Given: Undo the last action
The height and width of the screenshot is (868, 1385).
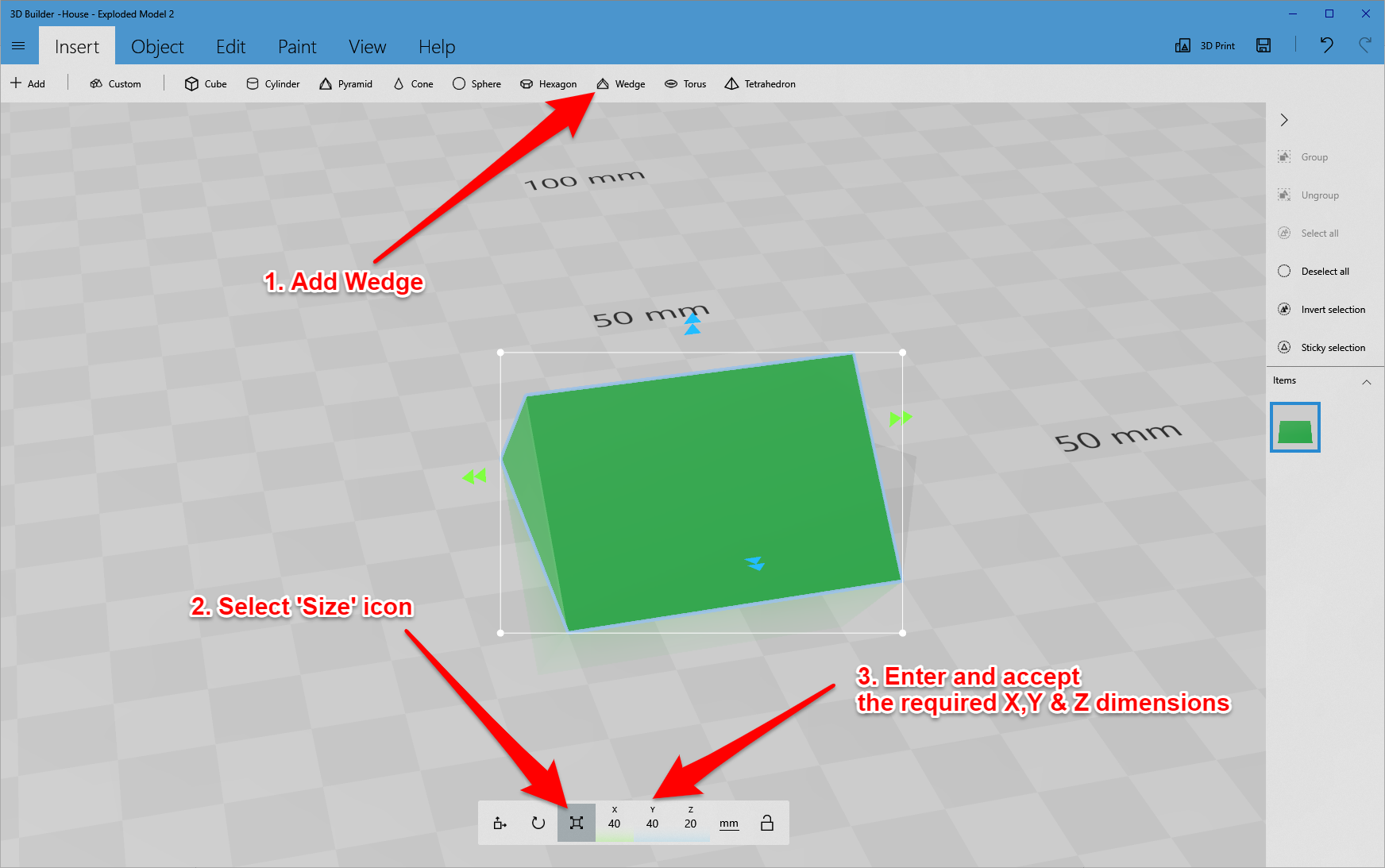Looking at the screenshot, I should click(1326, 45).
